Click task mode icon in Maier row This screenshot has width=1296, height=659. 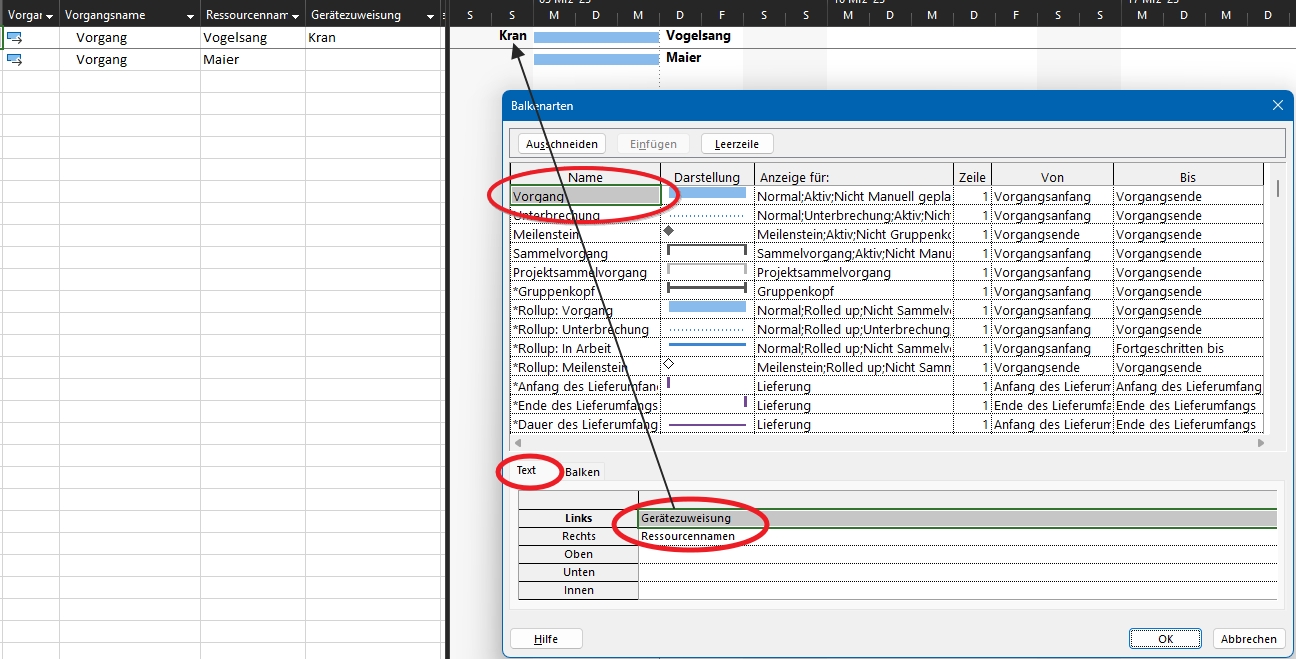point(14,59)
